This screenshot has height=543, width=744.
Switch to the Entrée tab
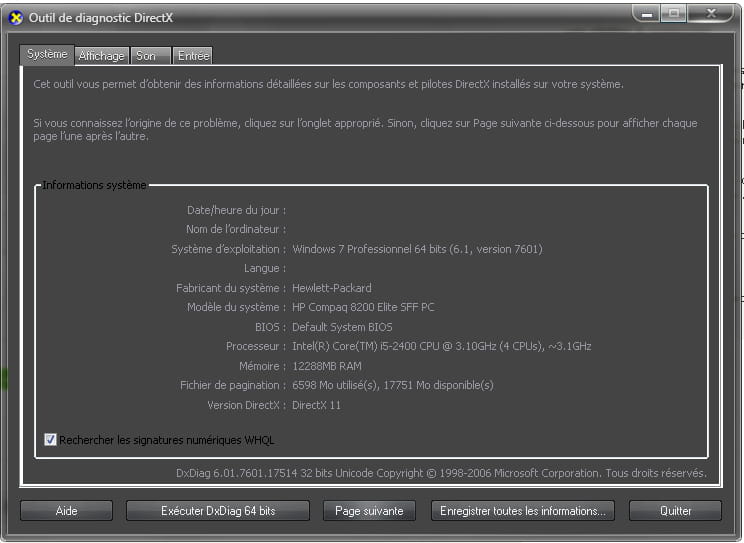193,56
